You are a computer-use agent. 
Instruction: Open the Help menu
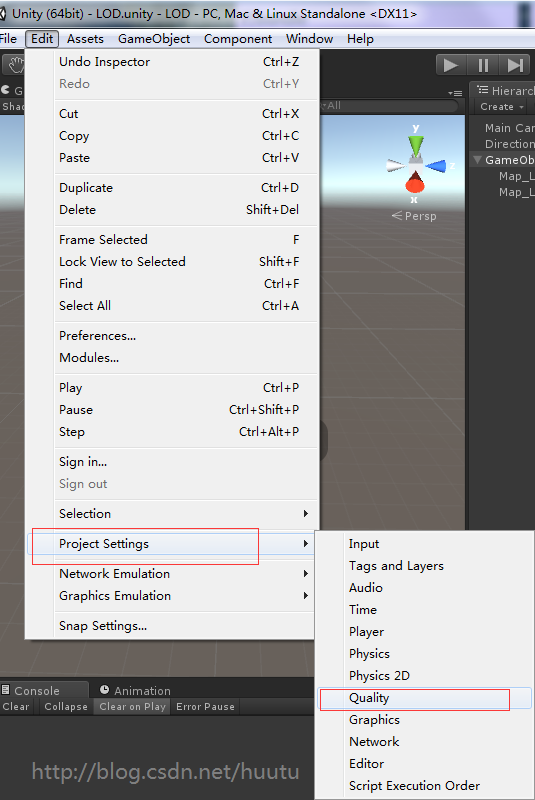tap(360, 39)
